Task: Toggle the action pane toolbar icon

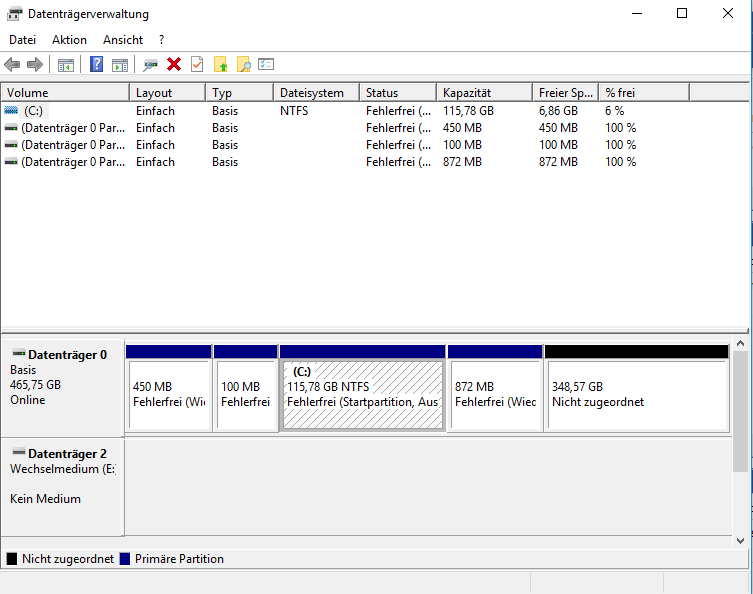Action: 120,65
